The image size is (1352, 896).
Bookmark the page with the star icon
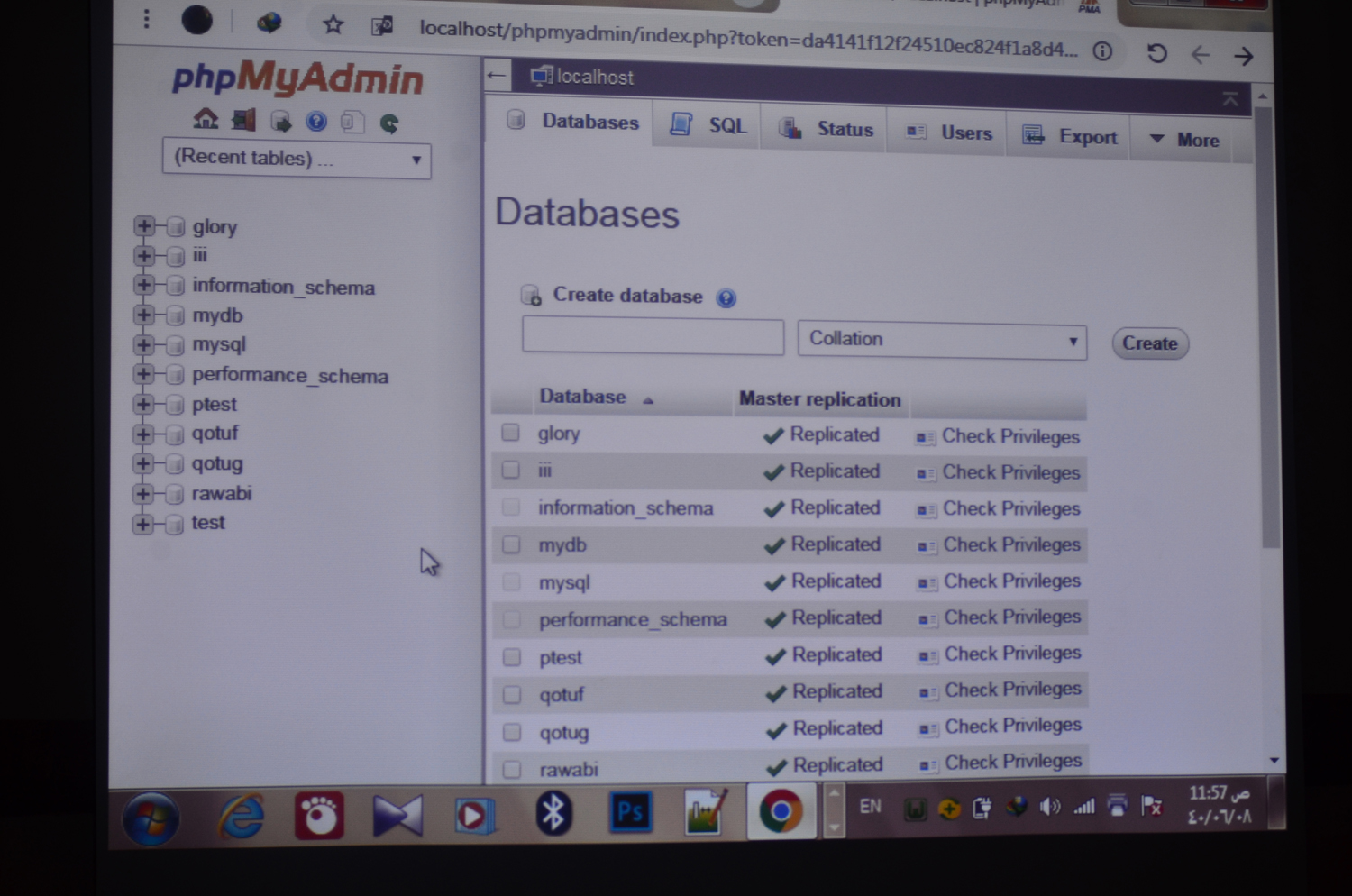333,24
